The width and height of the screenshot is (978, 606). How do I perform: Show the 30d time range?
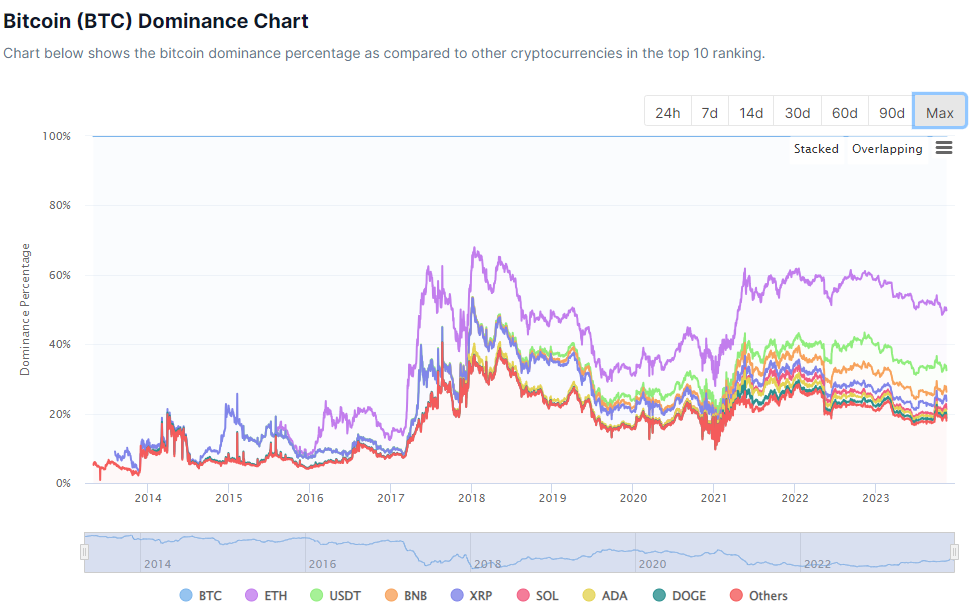[x=797, y=112]
